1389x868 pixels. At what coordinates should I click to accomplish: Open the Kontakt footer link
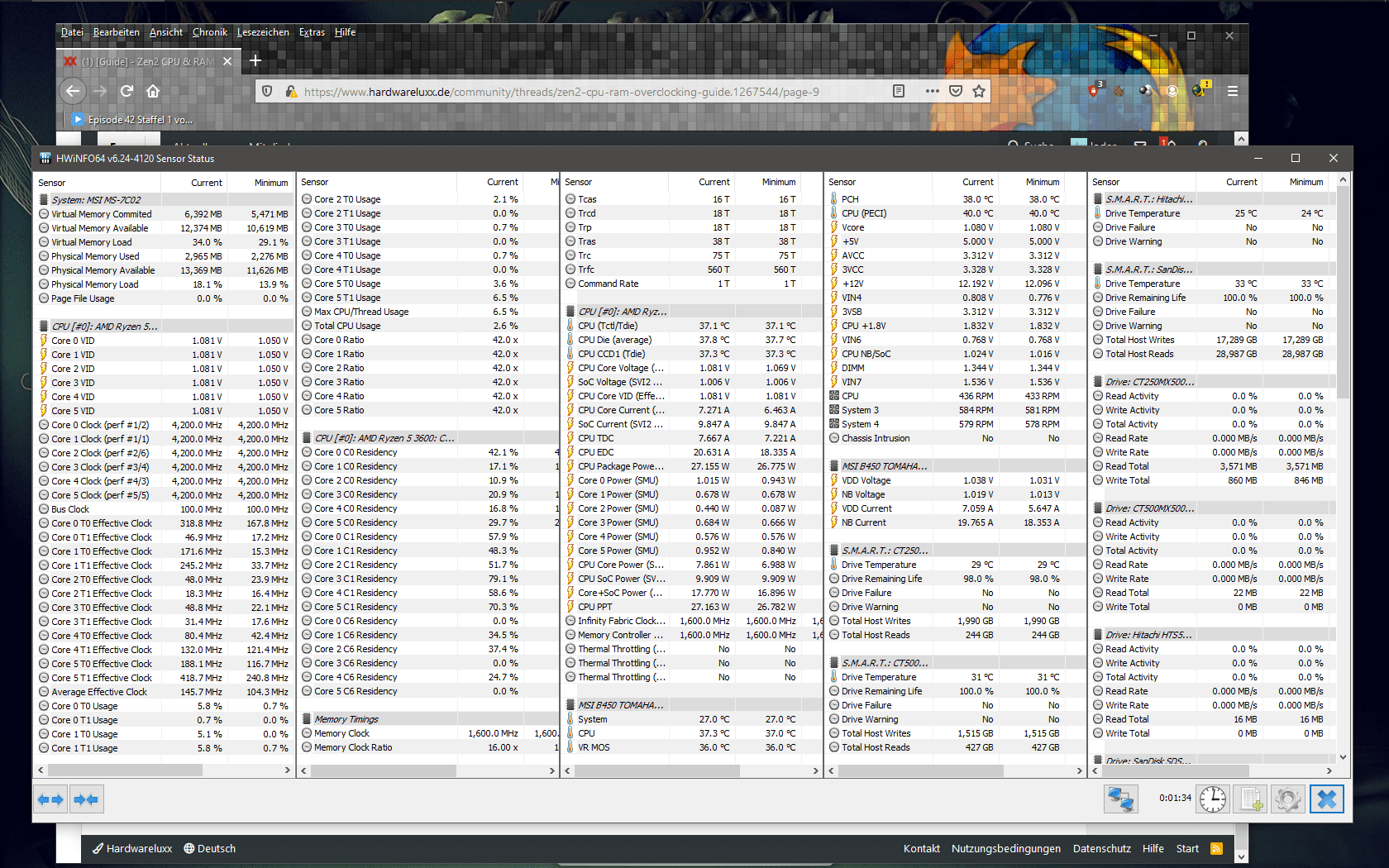click(x=921, y=848)
